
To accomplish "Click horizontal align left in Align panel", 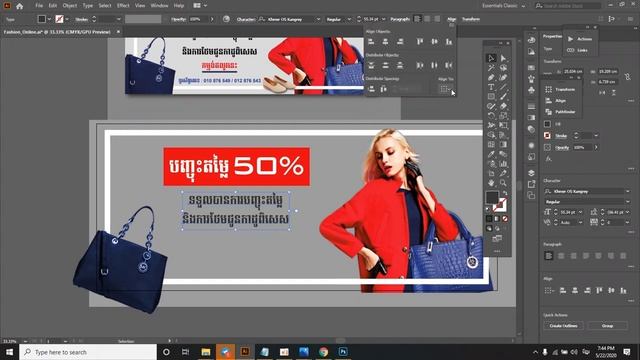I will click(x=371, y=42).
